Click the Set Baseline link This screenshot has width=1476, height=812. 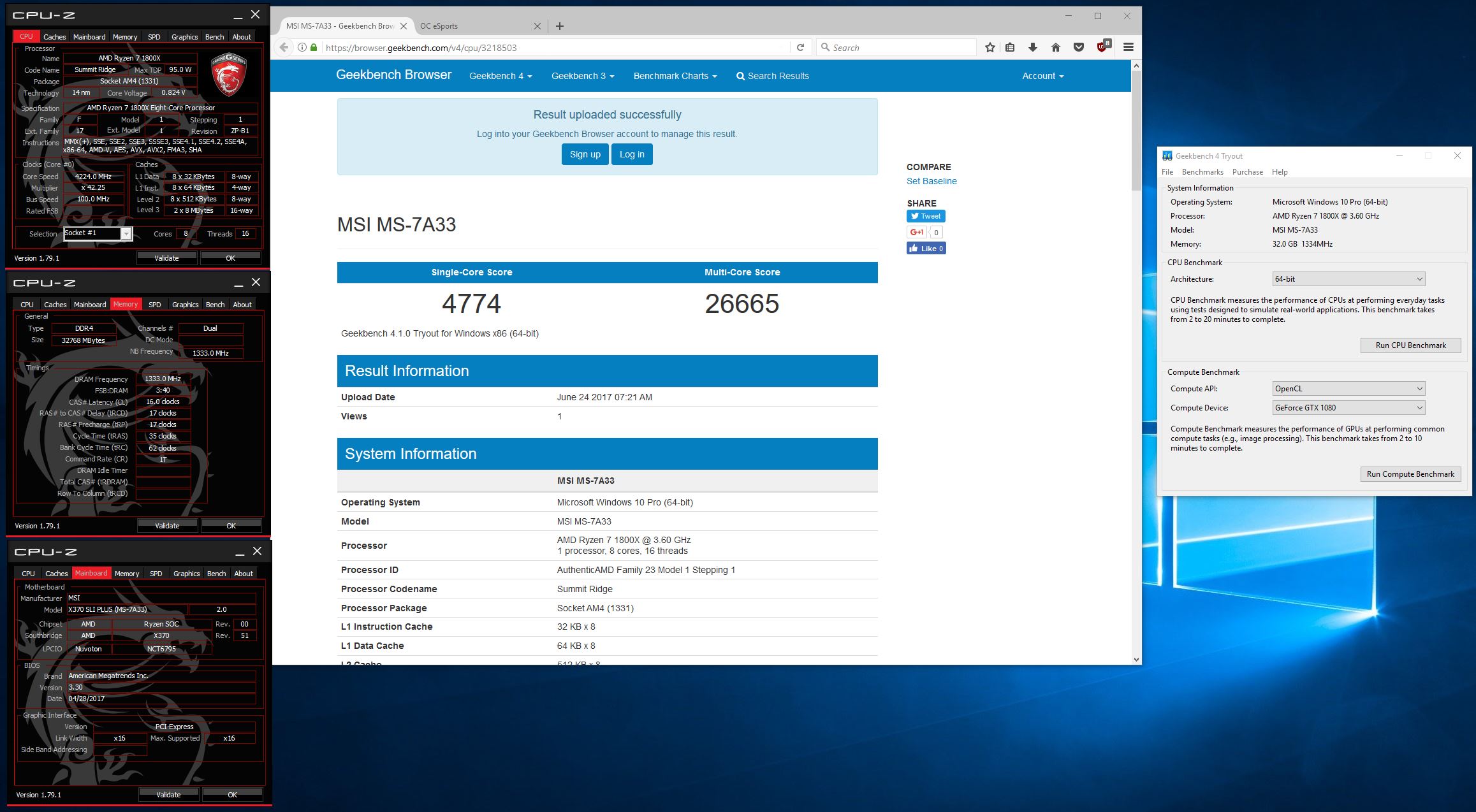tap(932, 181)
